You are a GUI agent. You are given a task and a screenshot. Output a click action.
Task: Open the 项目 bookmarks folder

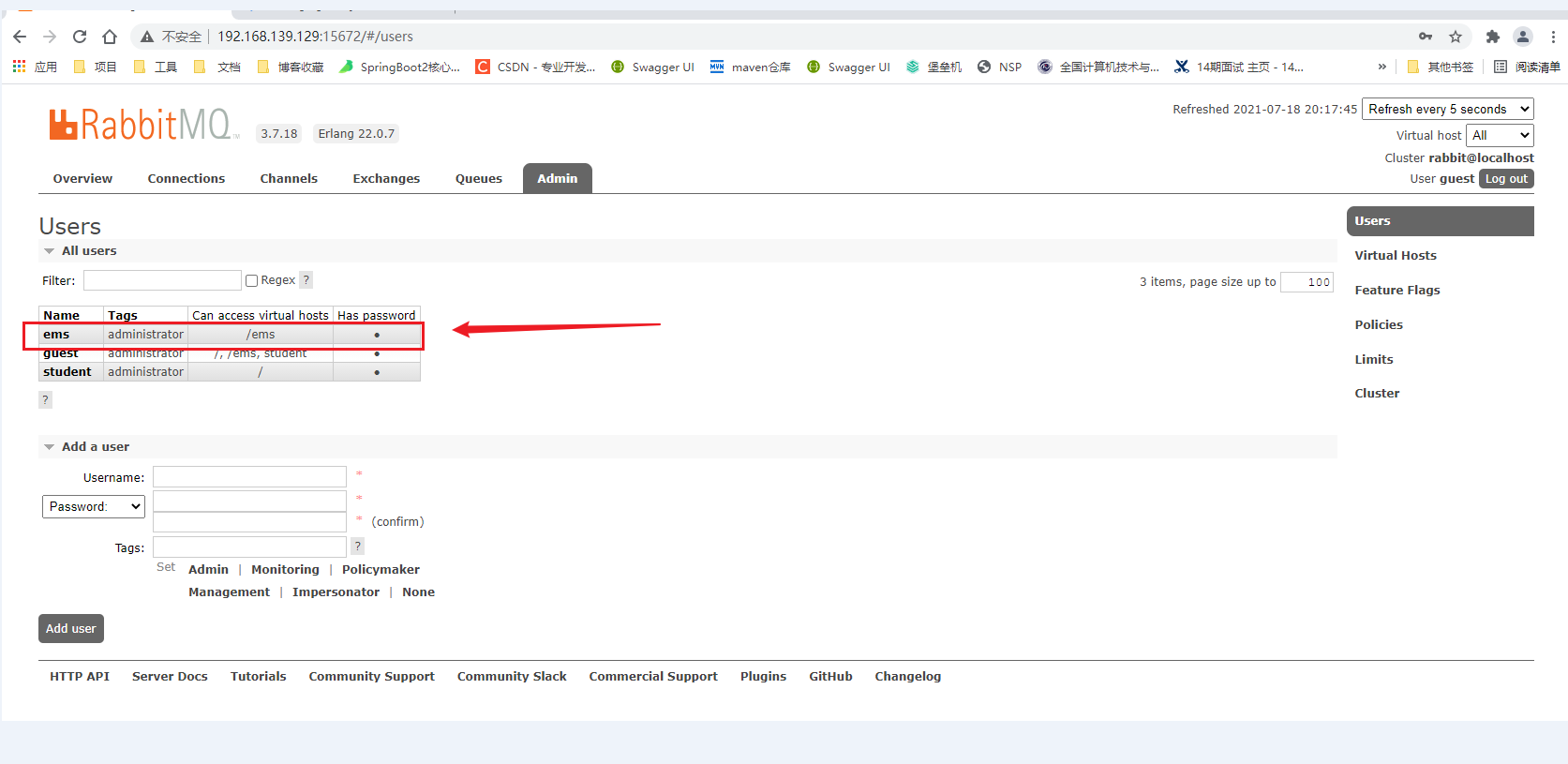tap(95, 67)
